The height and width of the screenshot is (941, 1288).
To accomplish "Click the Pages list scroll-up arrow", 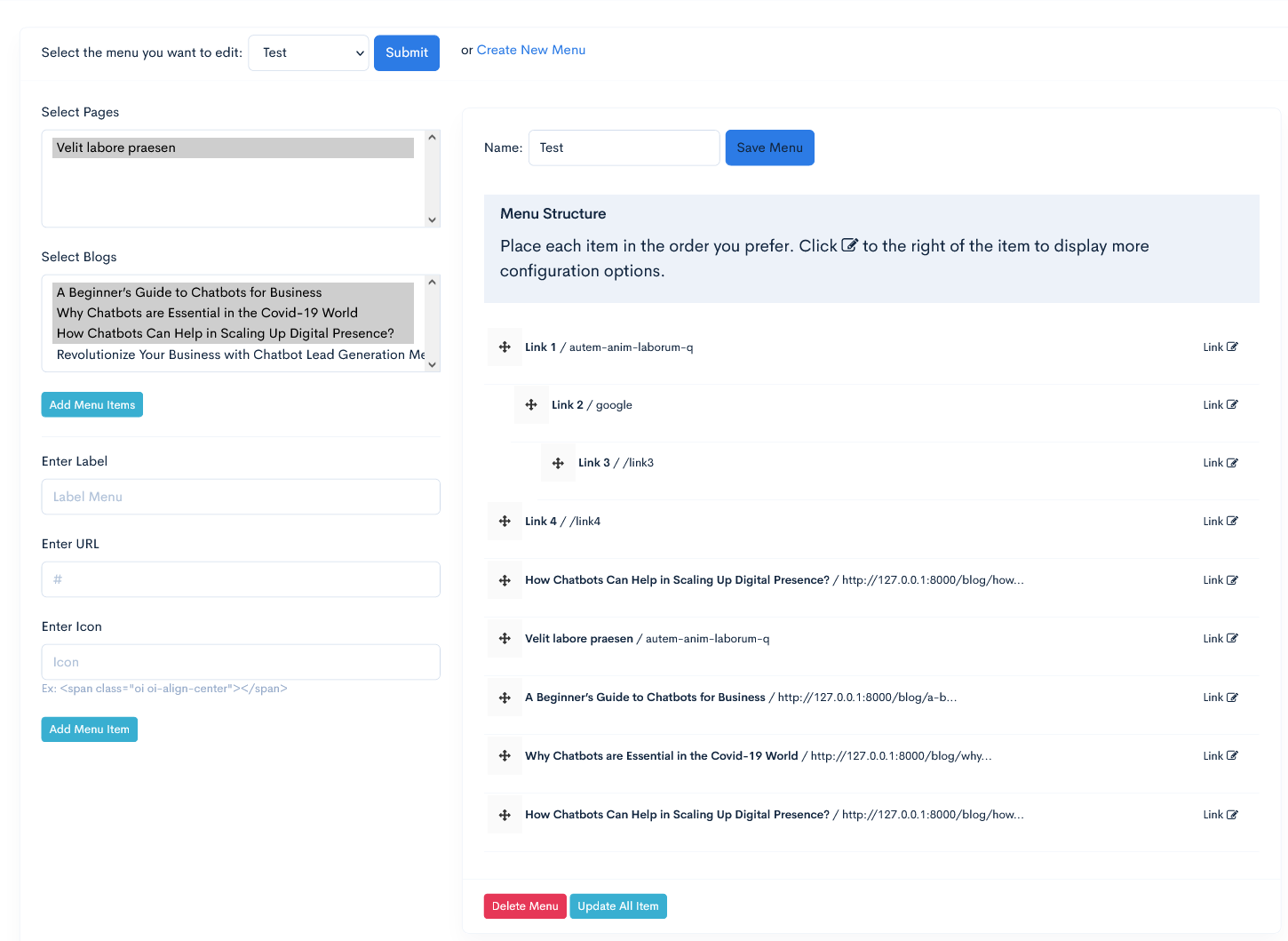I will [433, 137].
